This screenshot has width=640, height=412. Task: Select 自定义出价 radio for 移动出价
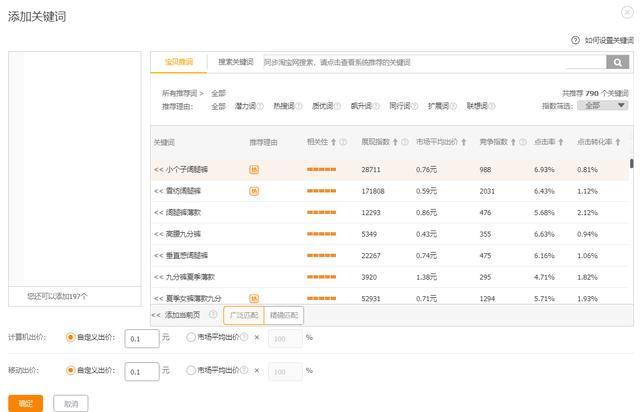70,370
